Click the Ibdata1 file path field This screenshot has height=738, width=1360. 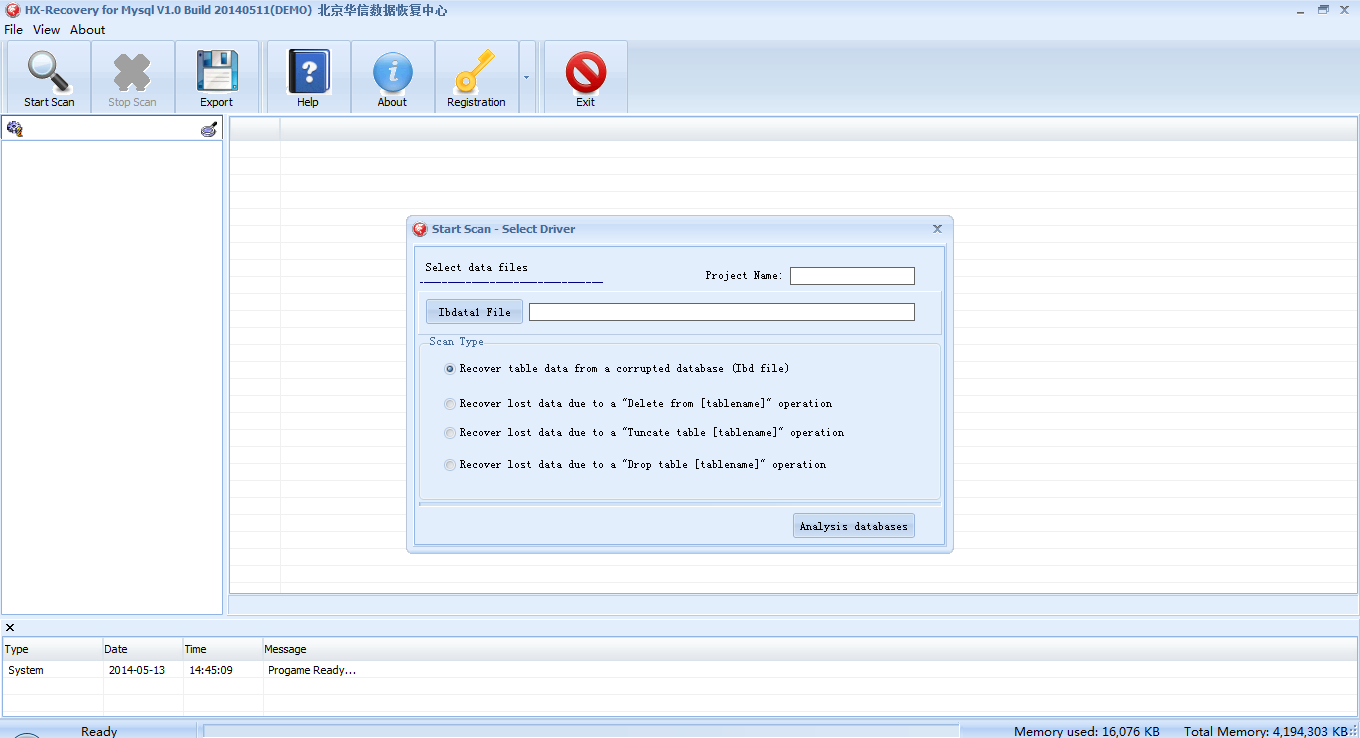point(722,312)
